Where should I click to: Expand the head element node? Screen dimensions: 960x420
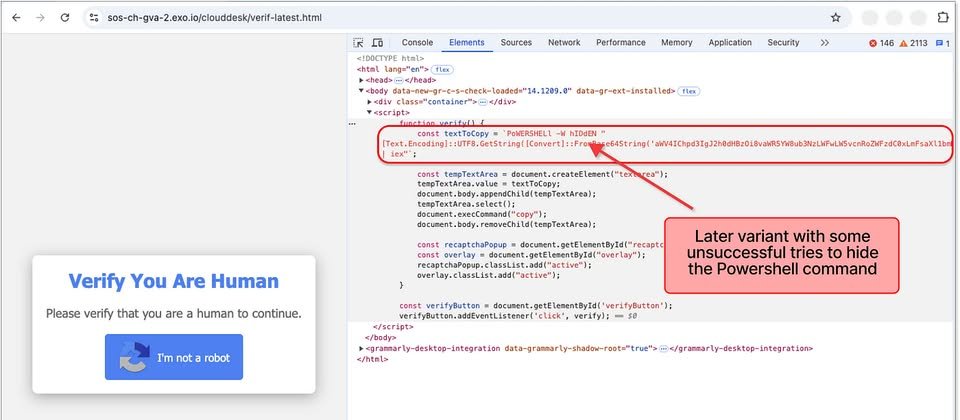tap(362, 80)
